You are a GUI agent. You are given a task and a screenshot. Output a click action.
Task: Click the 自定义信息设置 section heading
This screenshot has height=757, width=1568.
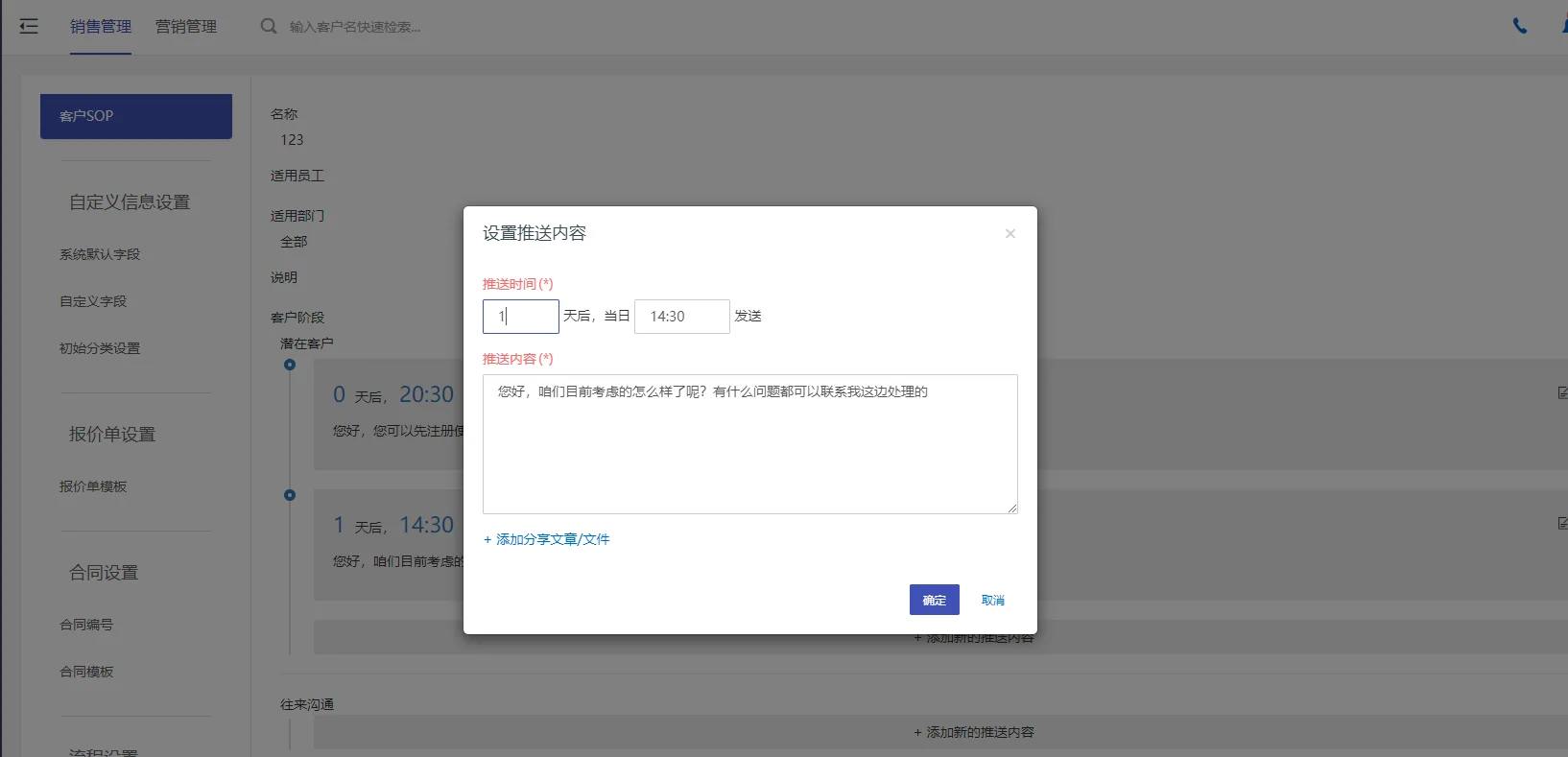coord(130,202)
